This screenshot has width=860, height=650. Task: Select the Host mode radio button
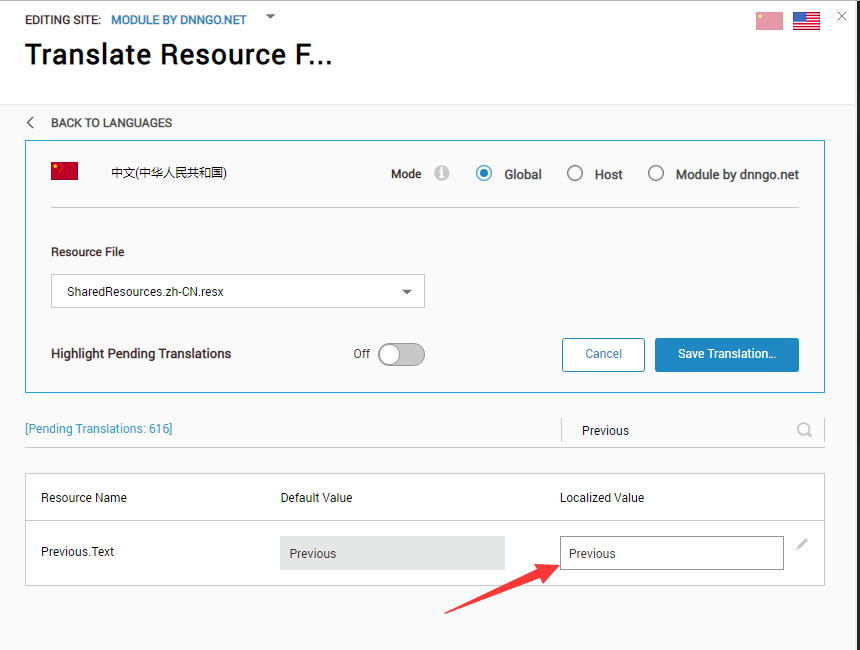575,173
